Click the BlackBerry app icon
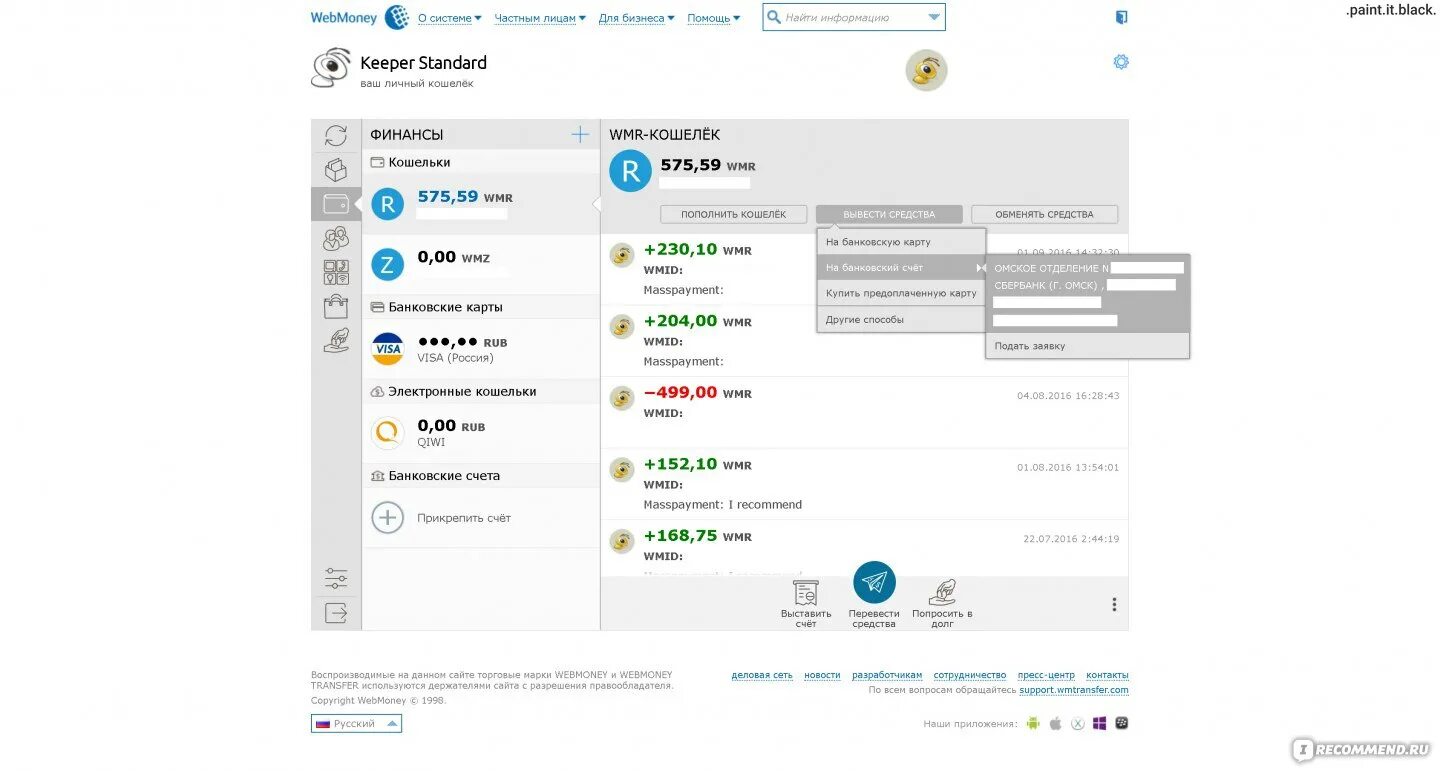Image resolution: width=1440 pixels, height=771 pixels. [1121, 723]
